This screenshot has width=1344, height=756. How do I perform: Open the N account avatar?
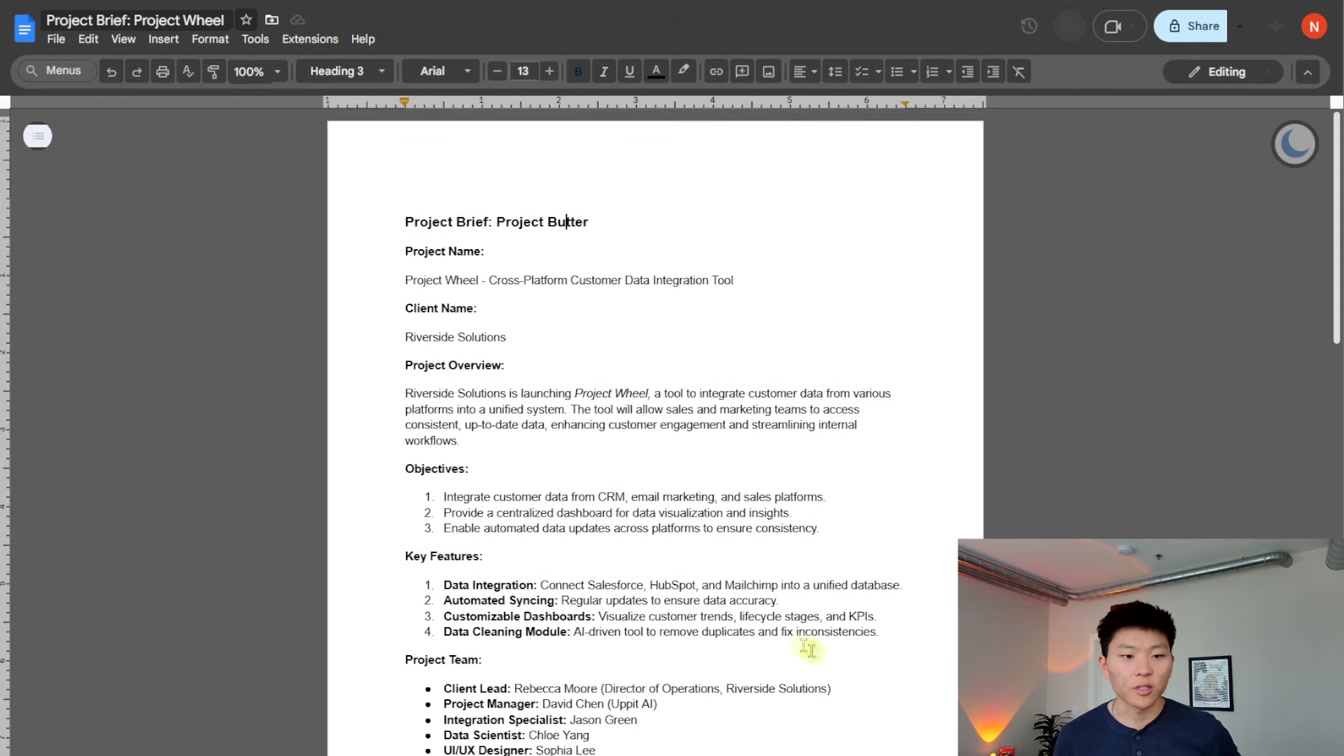pyautogui.click(x=1314, y=26)
